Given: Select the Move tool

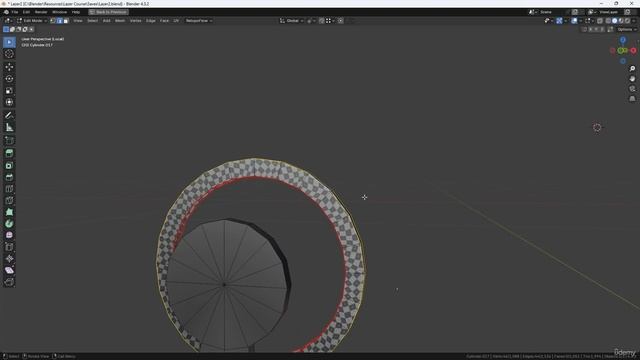Looking at the screenshot, I should (9, 67).
